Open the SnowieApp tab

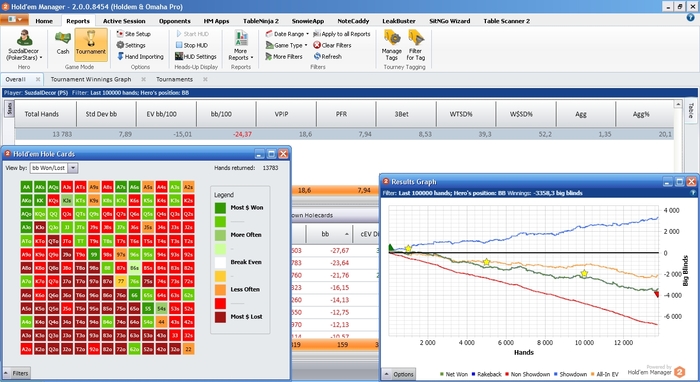point(308,21)
